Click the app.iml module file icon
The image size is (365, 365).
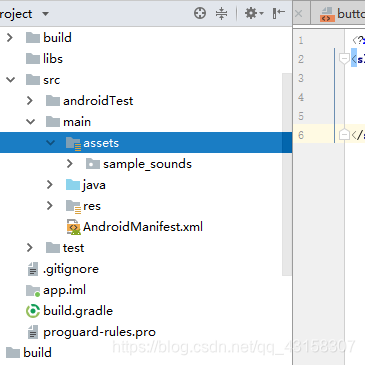pos(33,291)
